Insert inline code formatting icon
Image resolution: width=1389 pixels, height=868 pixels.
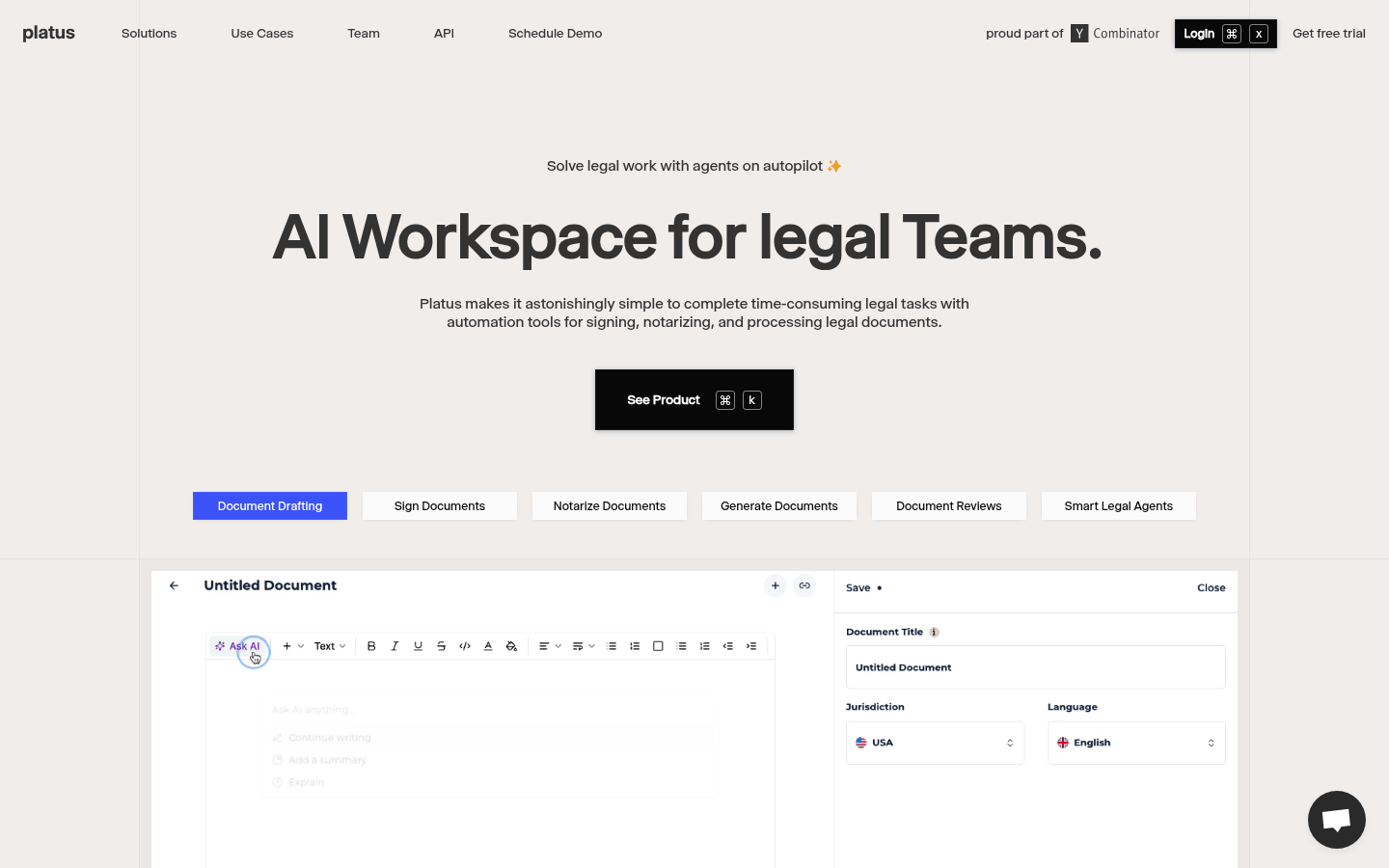click(x=465, y=646)
